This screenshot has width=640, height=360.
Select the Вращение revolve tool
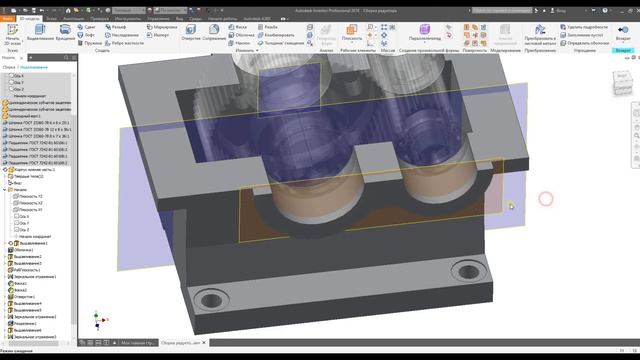click(65, 33)
